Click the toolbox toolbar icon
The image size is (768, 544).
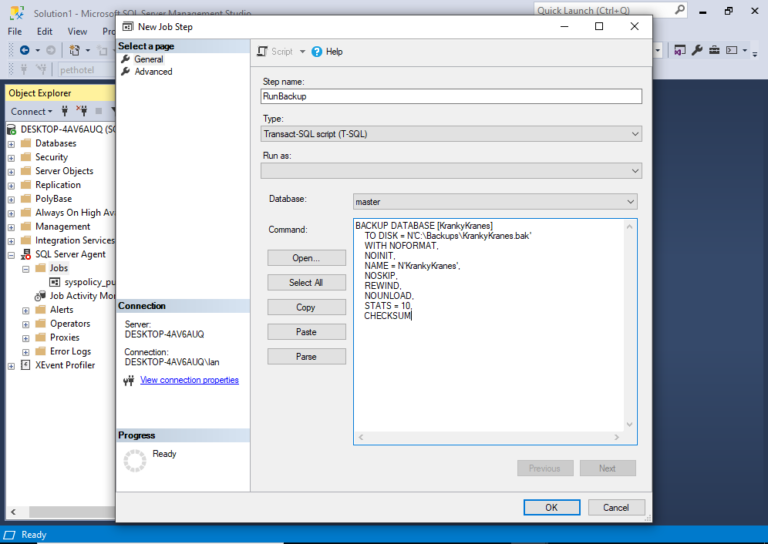(715, 50)
